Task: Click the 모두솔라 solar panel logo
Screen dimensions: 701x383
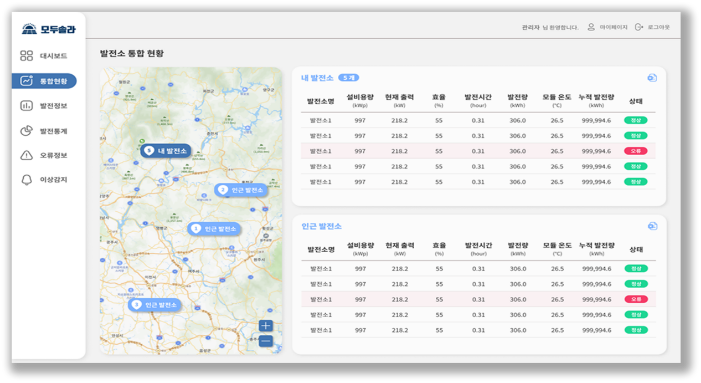Action: [49, 29]
